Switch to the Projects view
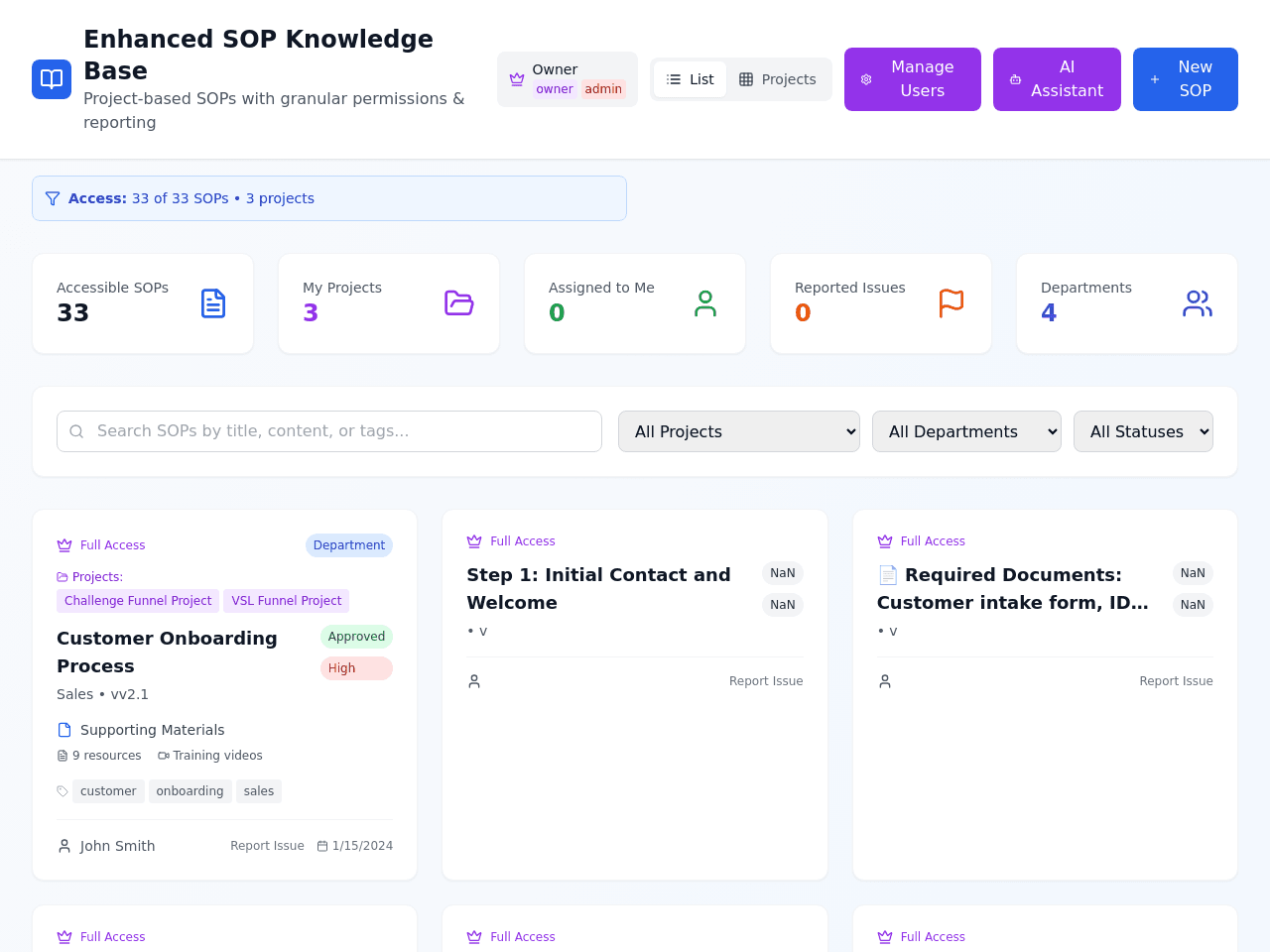This screenshot has width=1270, height=952. point(777,79)
